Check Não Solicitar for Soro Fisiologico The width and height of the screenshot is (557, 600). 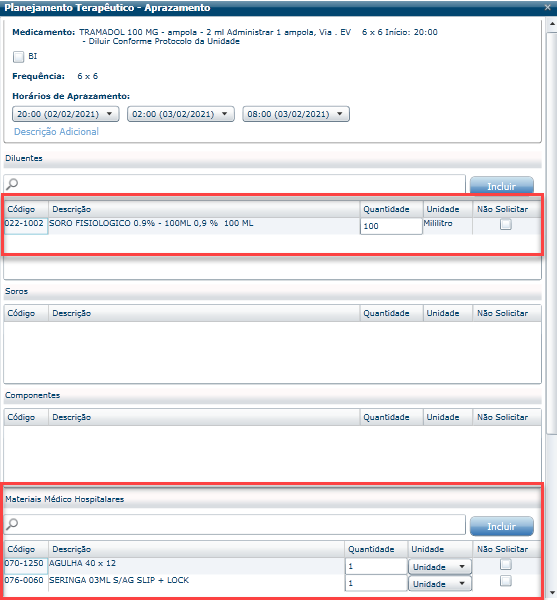pyautogui.click(x=506, y=224)
